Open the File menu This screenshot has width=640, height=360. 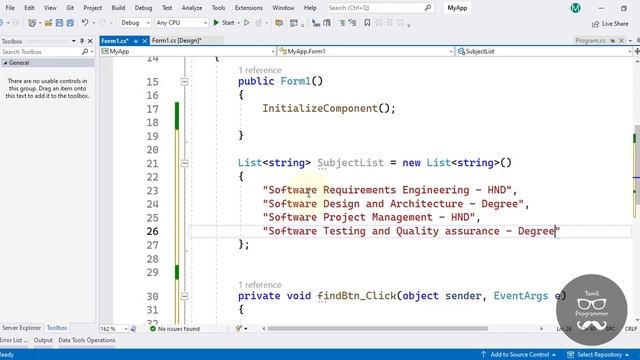tap(10, 8)
